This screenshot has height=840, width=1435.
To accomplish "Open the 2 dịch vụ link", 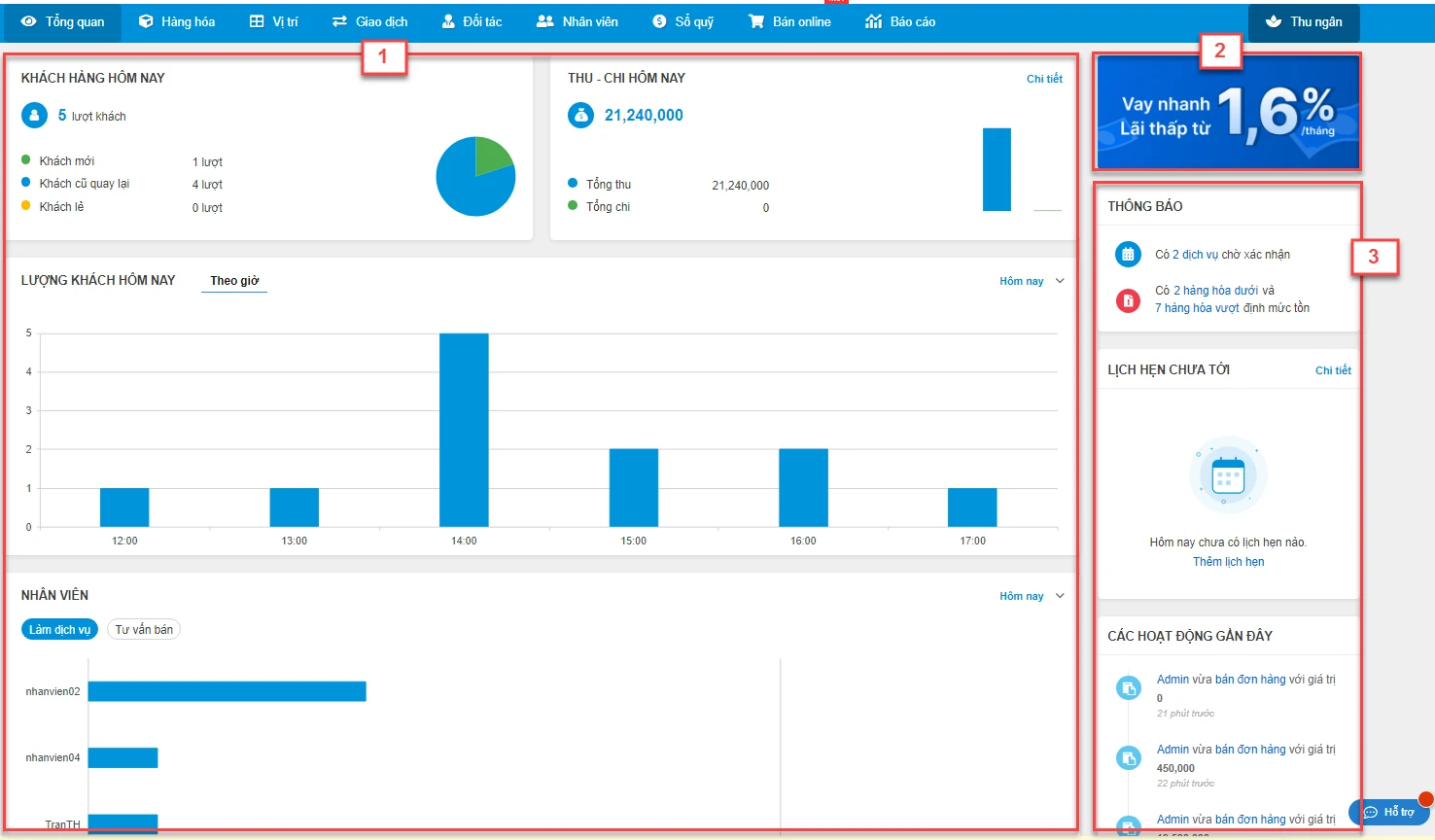I will (x=1195, y=255).
